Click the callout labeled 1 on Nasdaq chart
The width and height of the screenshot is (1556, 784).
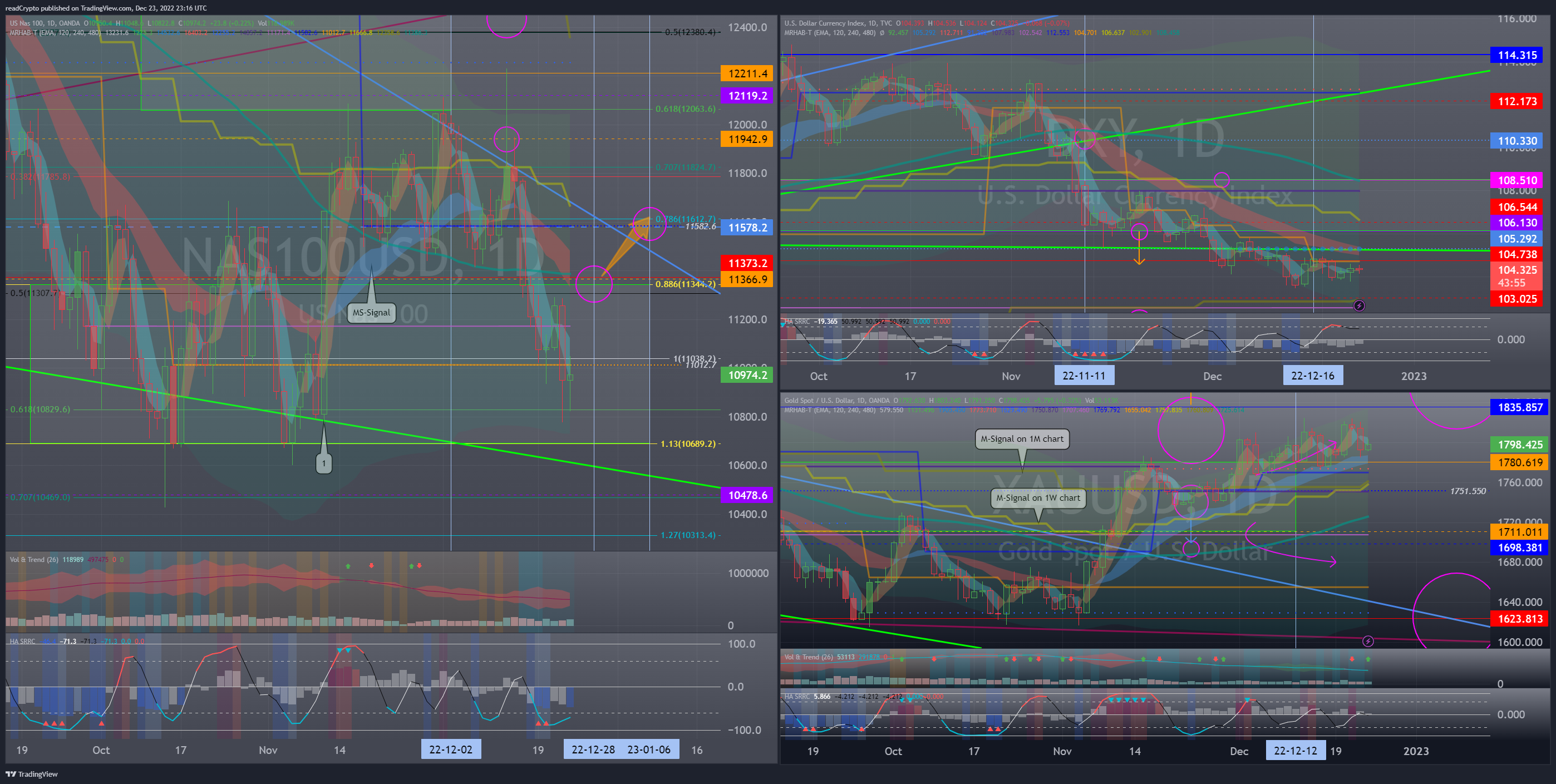[324, 464]
